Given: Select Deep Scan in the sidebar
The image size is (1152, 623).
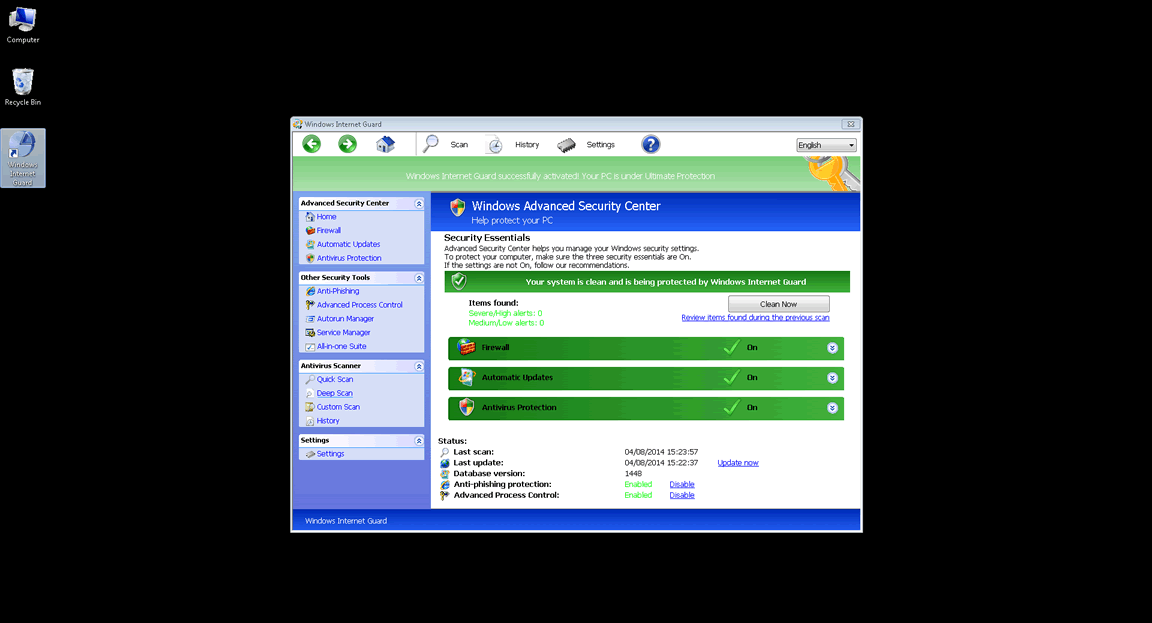Looking at the screenshot, I should pos(334,393).
